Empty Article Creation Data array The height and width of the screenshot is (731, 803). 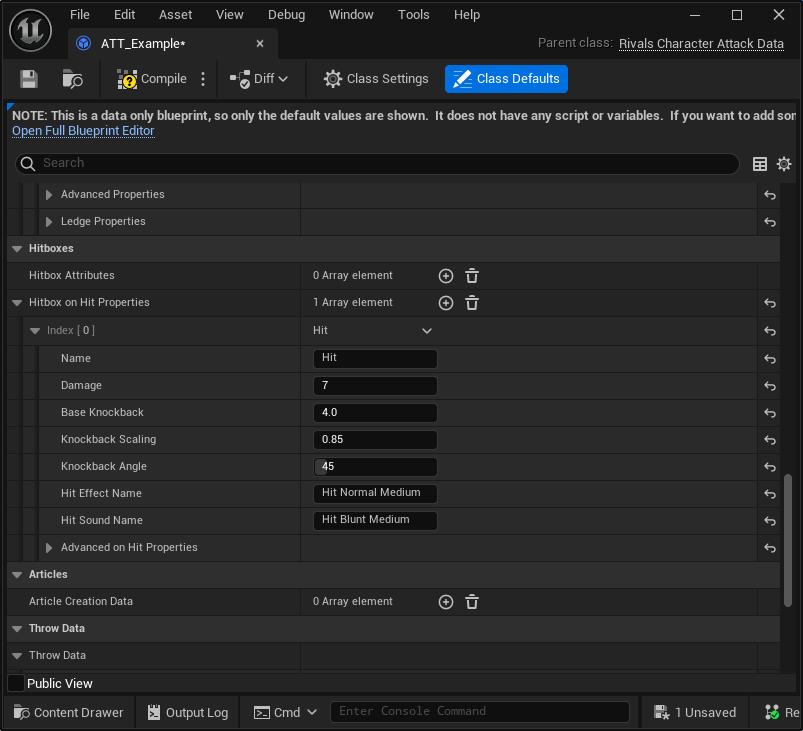(x=472, y=602)
